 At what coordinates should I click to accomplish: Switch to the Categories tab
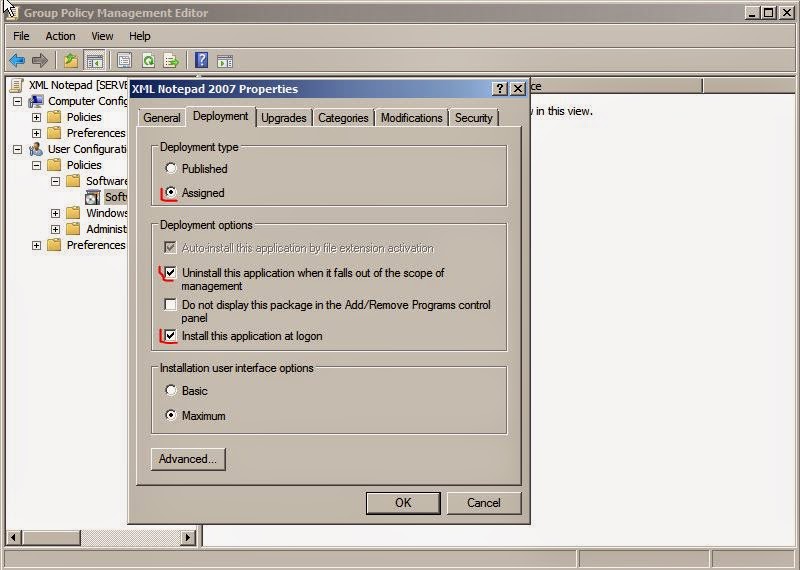[x=343, y=117]
